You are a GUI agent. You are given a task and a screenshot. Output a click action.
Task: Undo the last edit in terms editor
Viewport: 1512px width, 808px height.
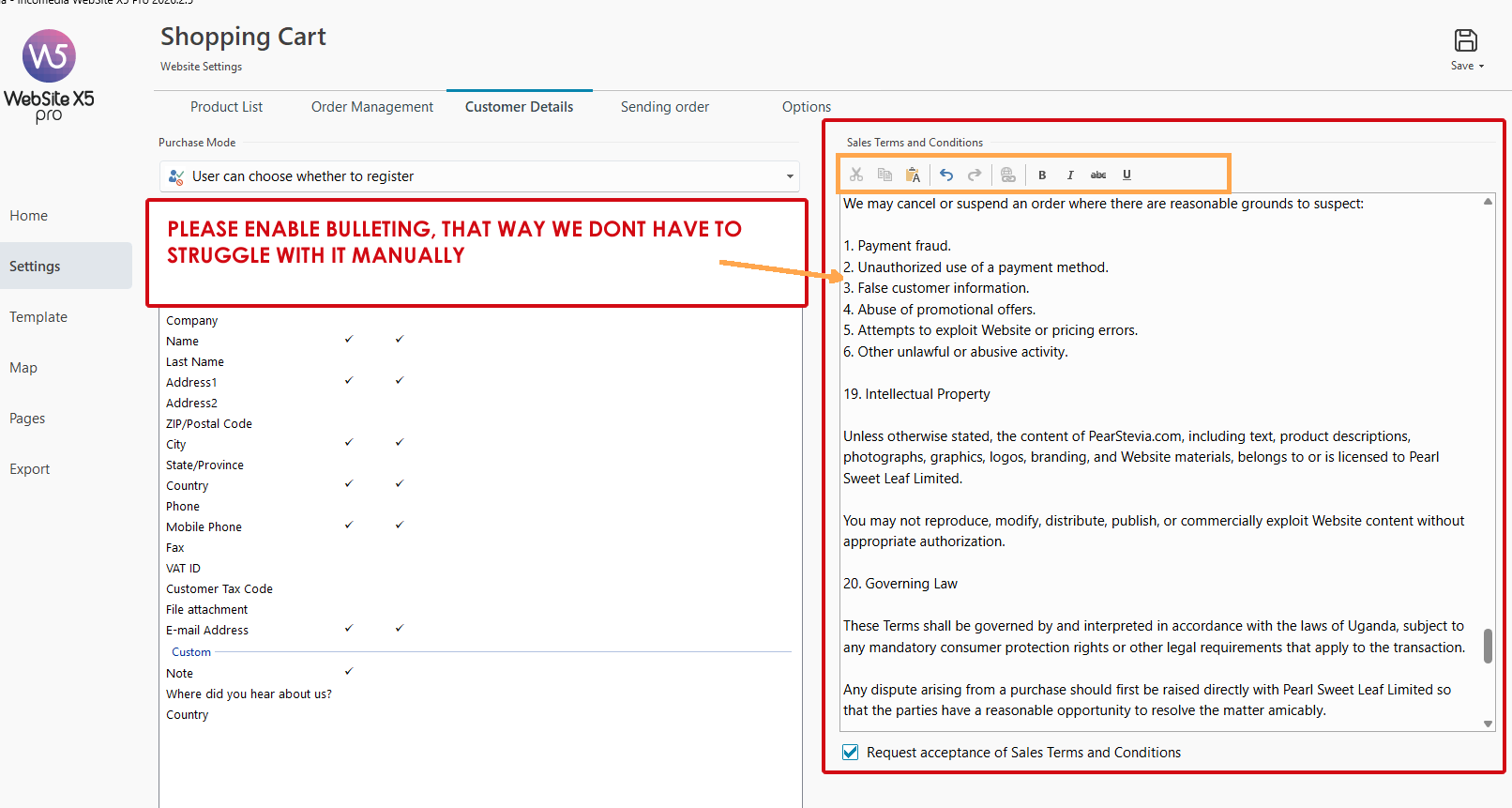click(x=946, y=175)
